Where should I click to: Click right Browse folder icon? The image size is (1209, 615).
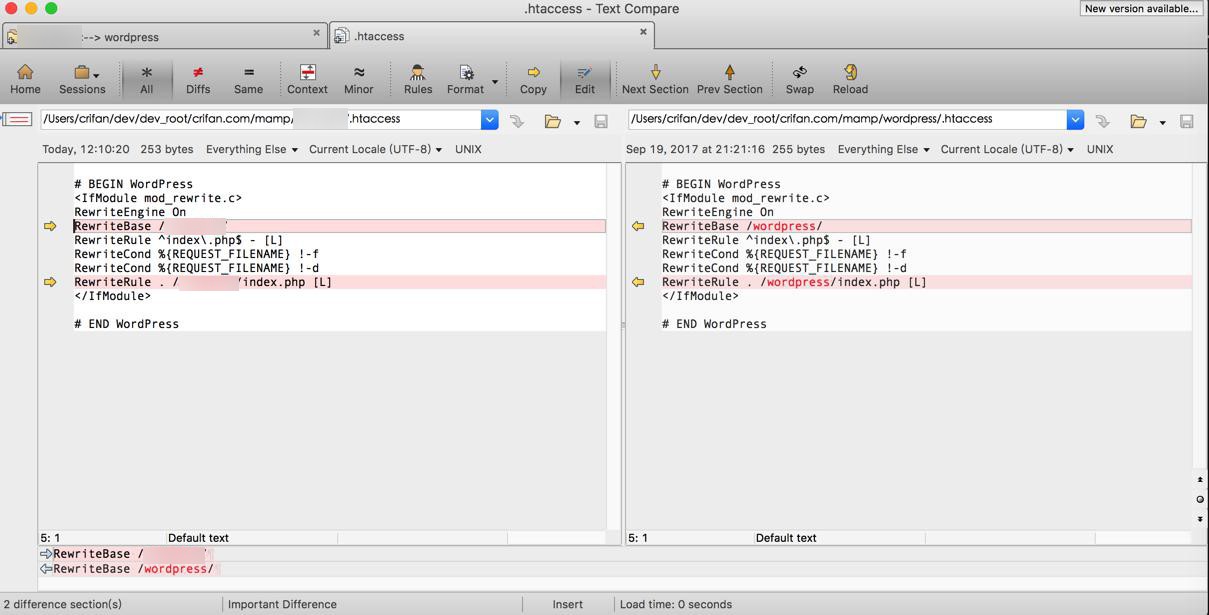[1138, 121]
